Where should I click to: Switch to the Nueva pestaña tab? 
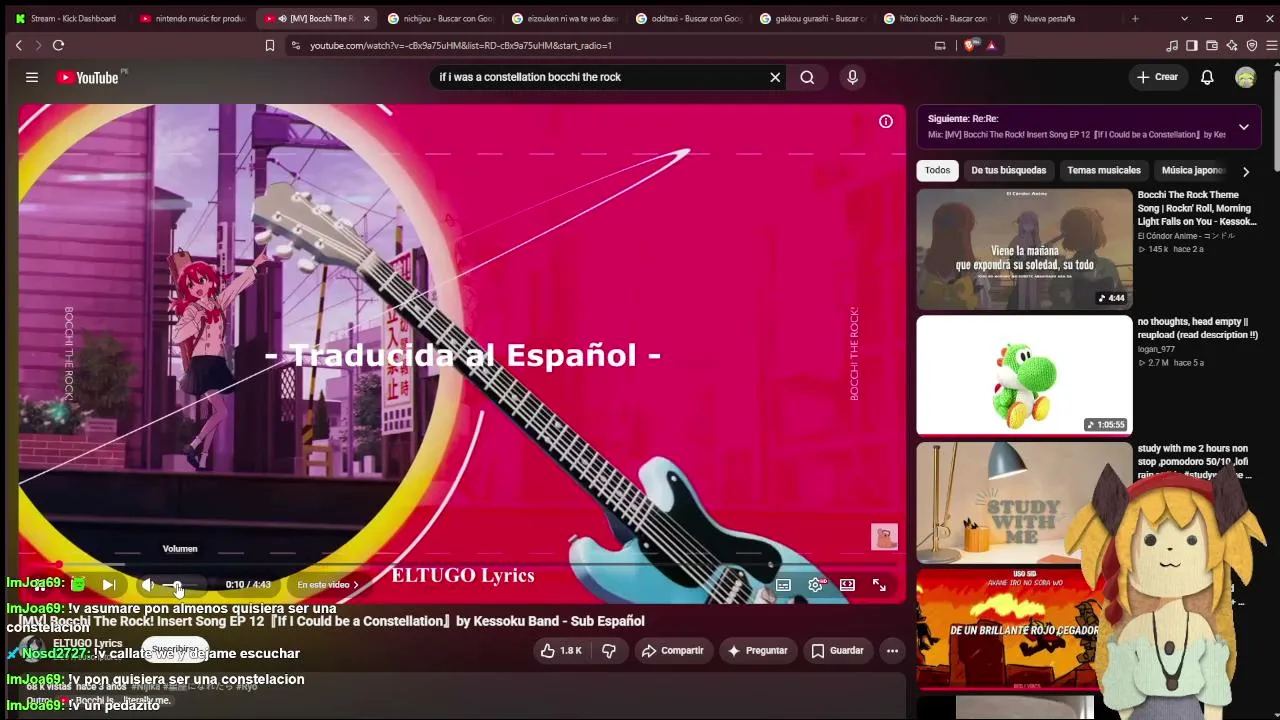(1060, 18)
